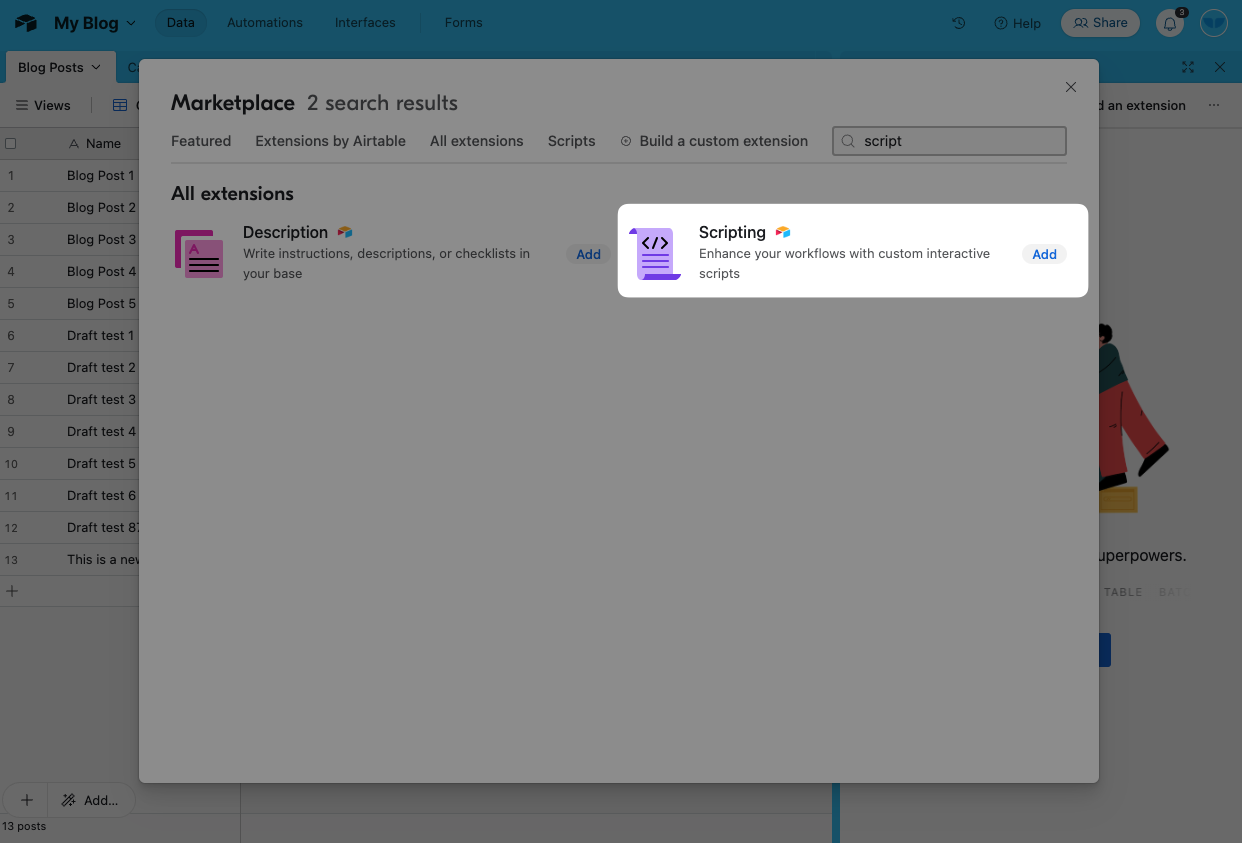
Task: Click the Scripting extension icon
Action: coord(655,254)
